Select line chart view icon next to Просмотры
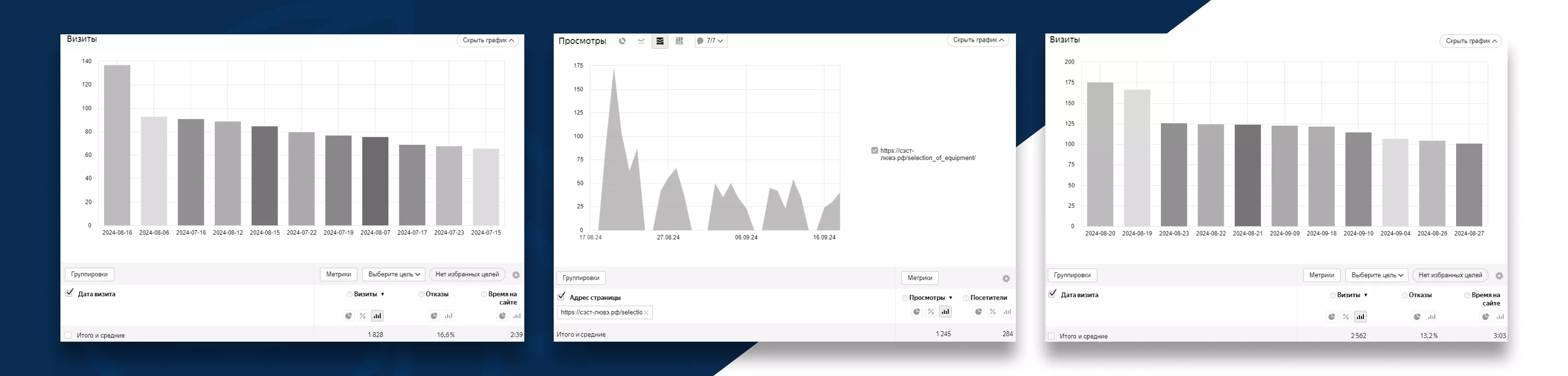This screenshot has width=1568, height=376. (641, 41)
